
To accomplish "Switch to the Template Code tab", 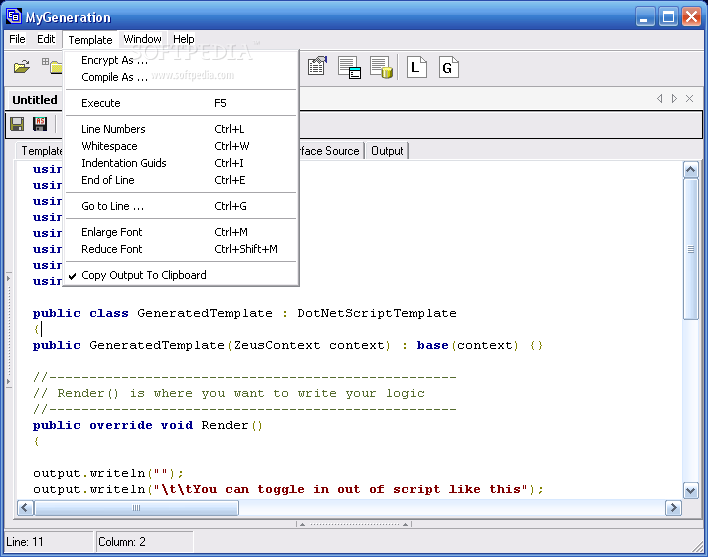I will click(x=41, y=151).
